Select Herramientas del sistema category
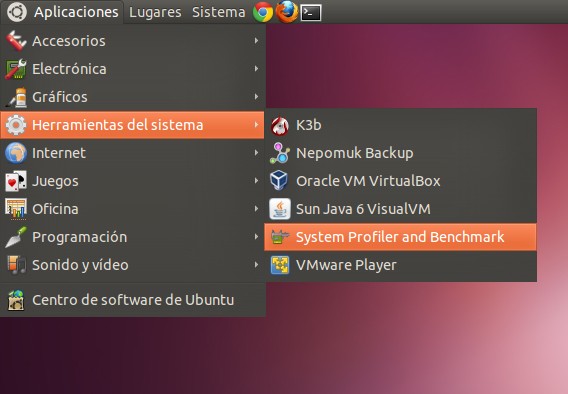Screen dimensions: 568x394 pos(133,125)
